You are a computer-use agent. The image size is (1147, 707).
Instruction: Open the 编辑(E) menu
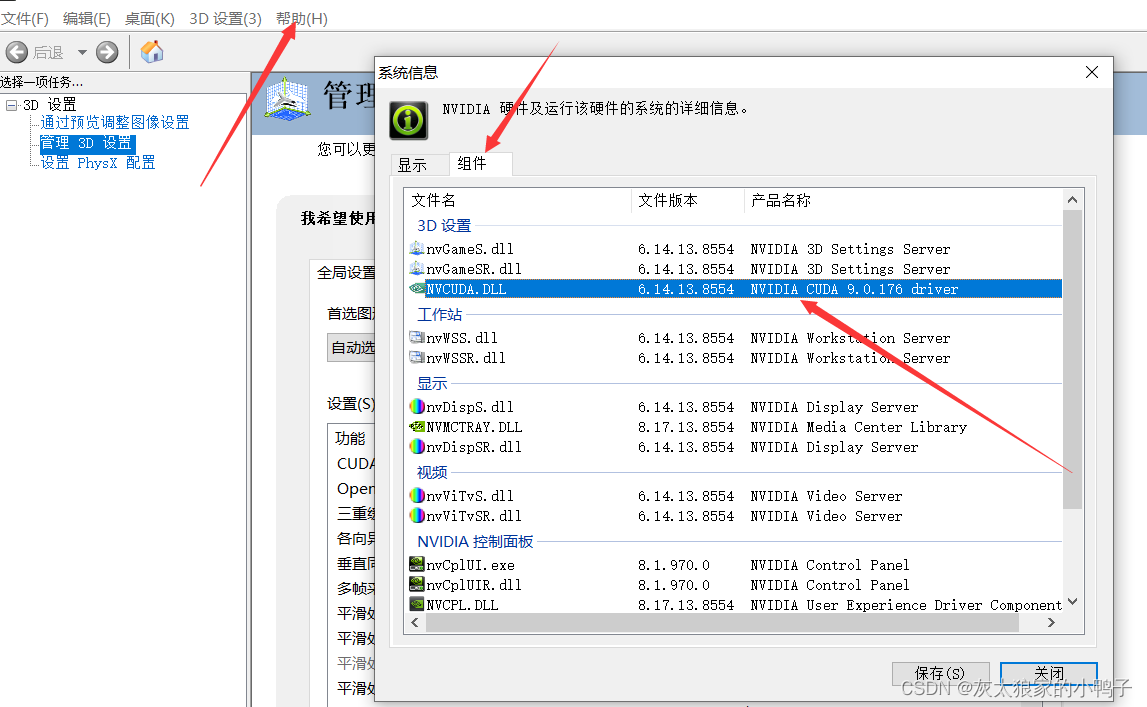pyautogui.click(x=86, y=18)
